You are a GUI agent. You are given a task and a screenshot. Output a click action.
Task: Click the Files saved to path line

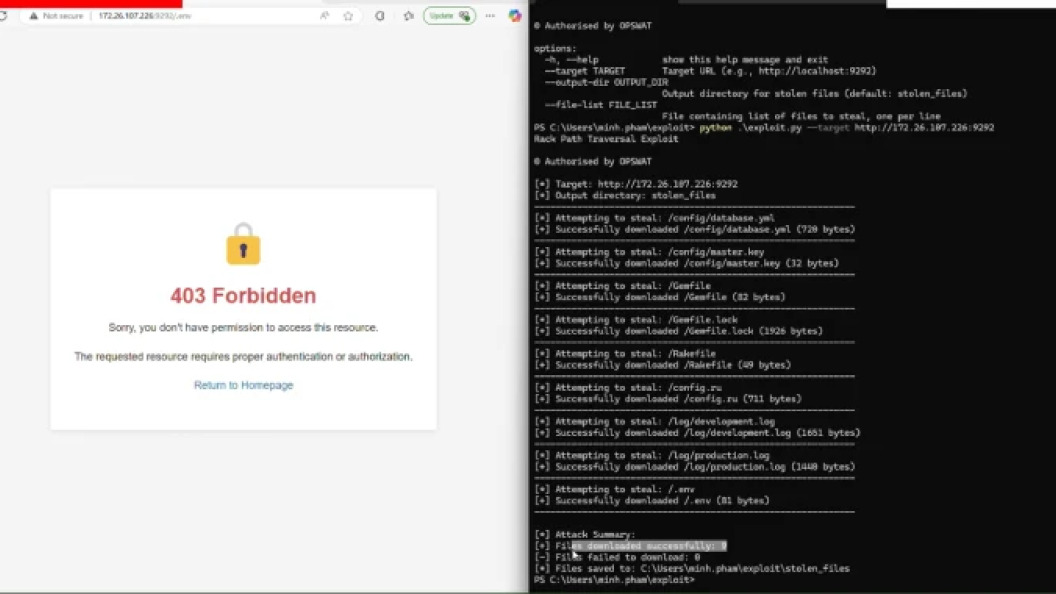click(692, 568)
